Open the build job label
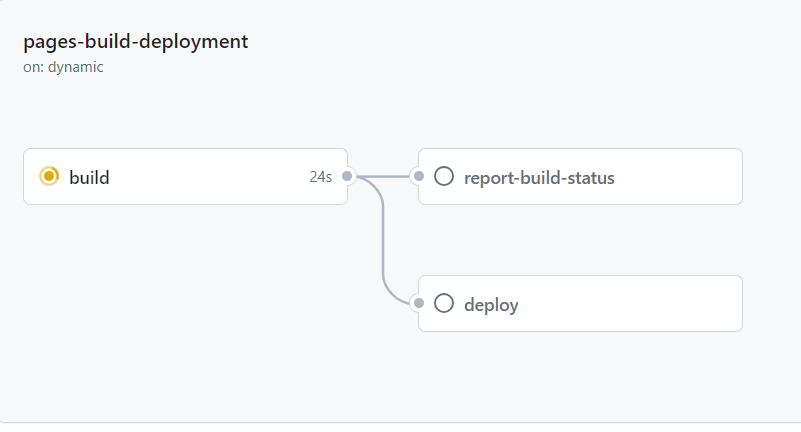Image resolution: width=801 pixels, height=432 pixels. click(89, 178)
